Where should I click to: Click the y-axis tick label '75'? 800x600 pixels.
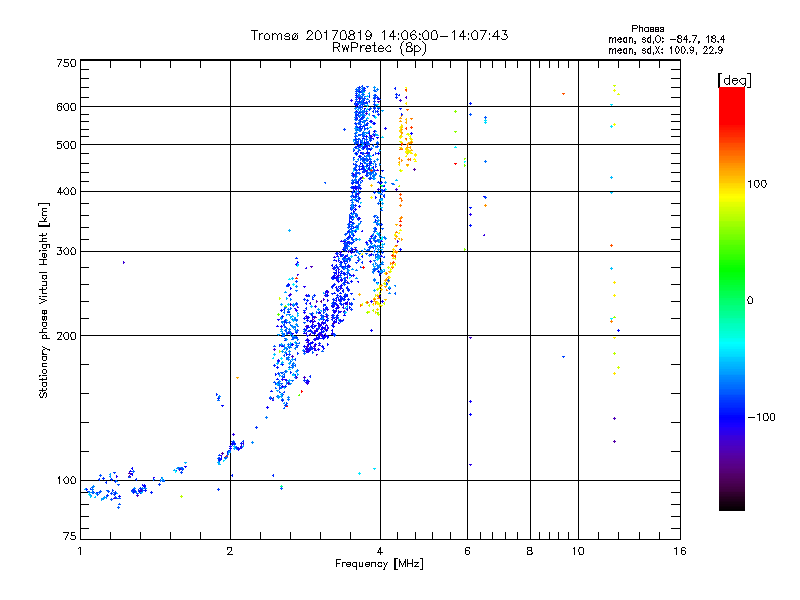70,536
